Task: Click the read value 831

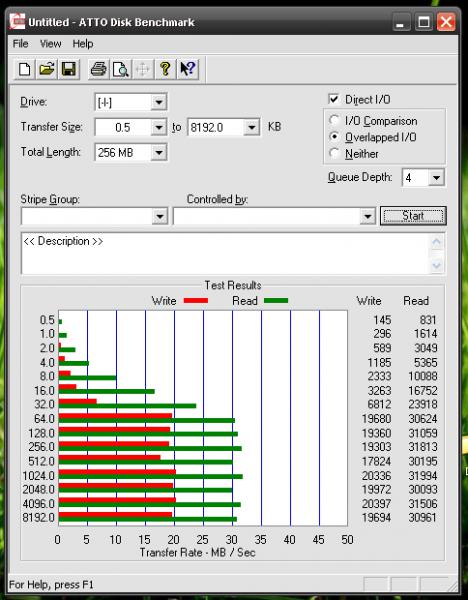Action: click(x=427, y=320)
